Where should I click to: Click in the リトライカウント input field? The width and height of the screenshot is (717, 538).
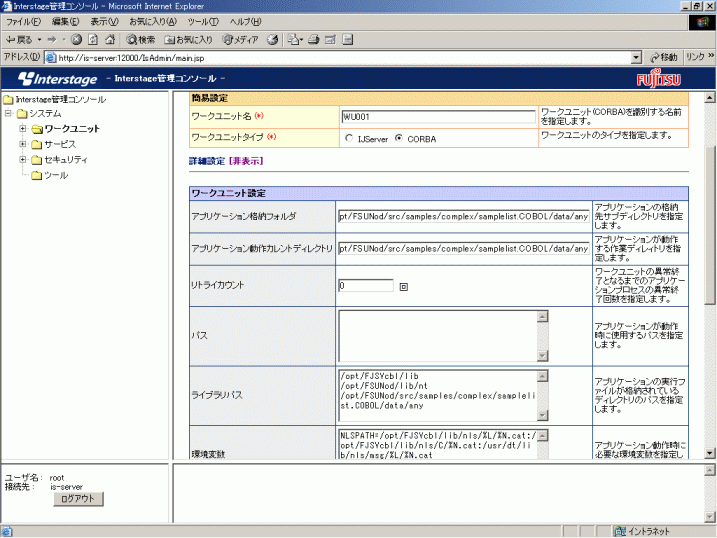click(x=366, y=286)
